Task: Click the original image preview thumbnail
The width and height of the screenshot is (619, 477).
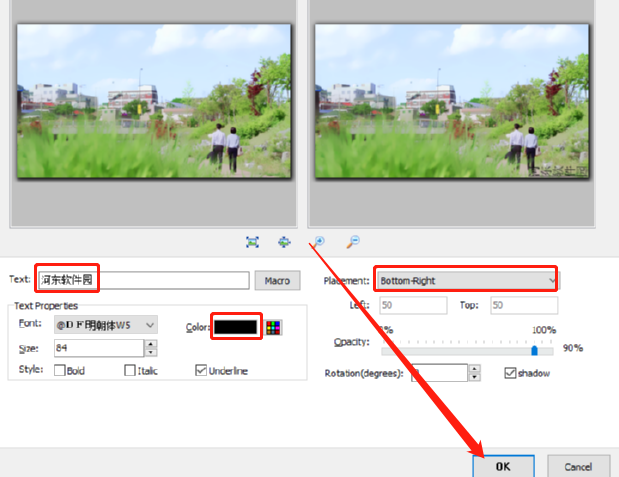Action: [154, 101]
